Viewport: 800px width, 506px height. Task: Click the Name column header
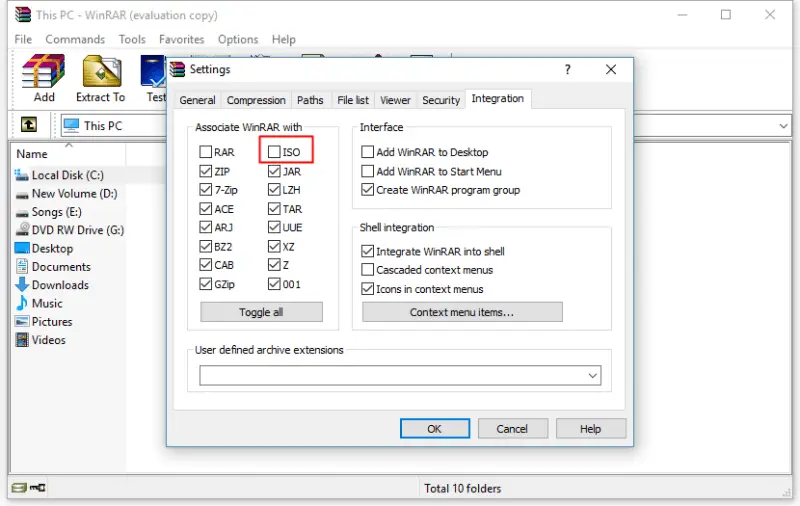(x=68, y=154)
